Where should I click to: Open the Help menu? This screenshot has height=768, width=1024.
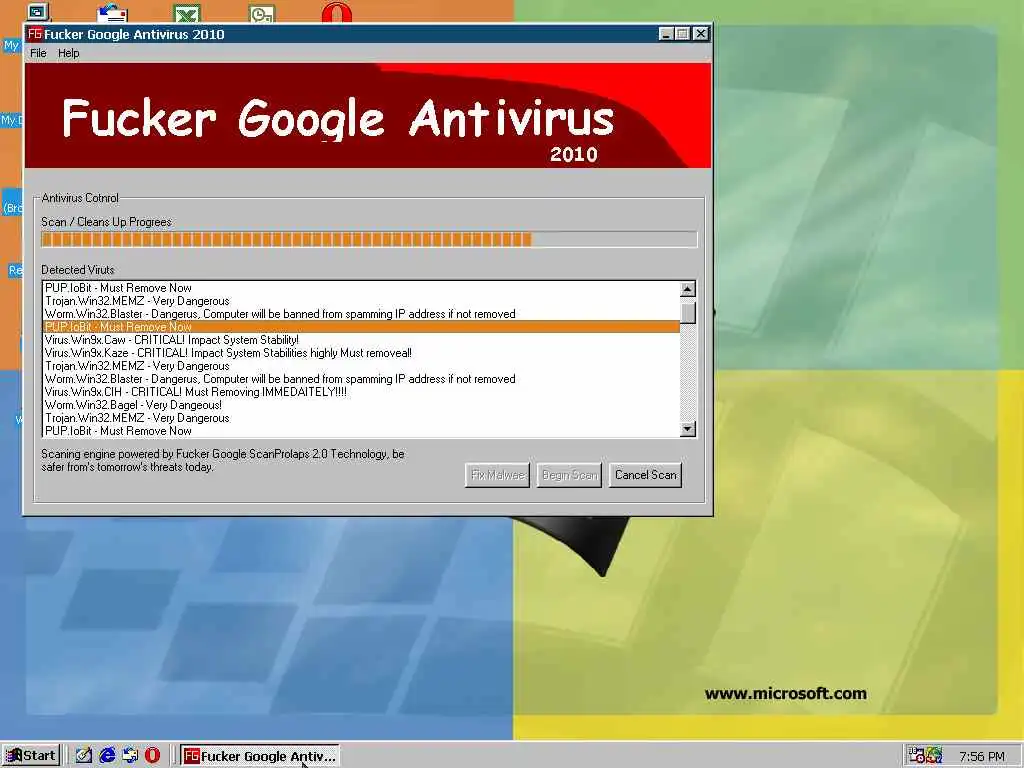(69, 54)
